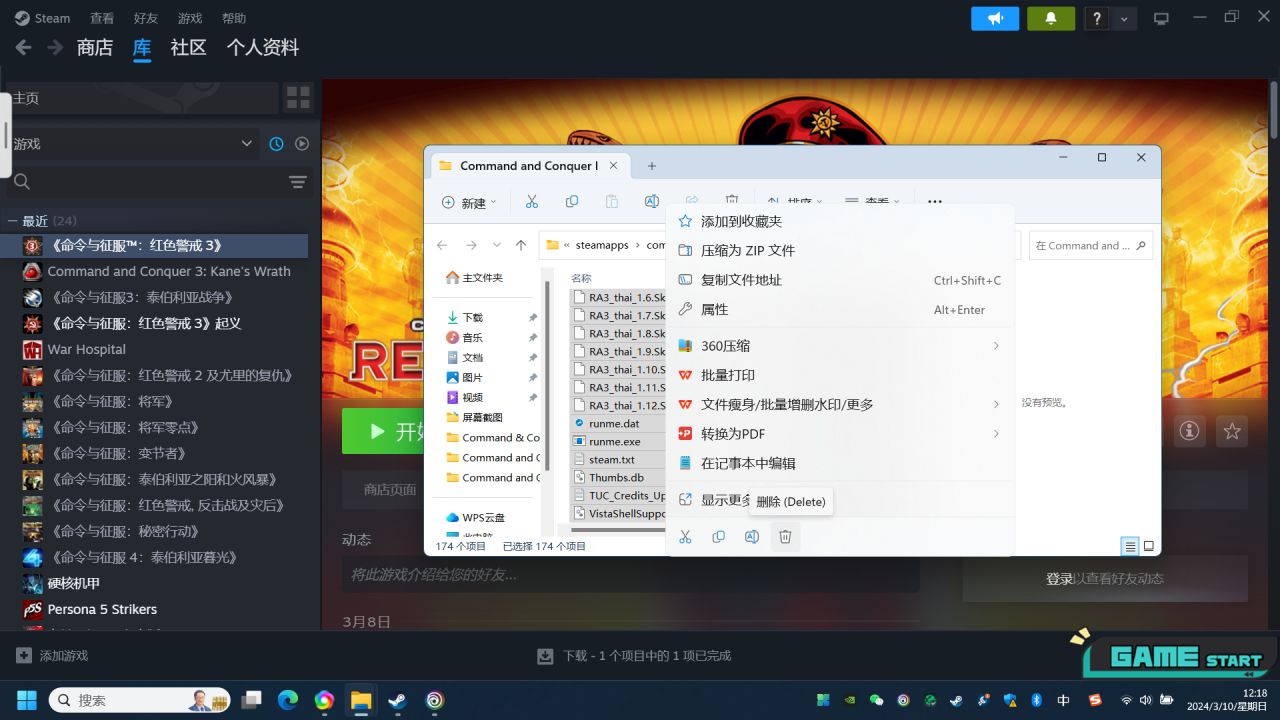Select Command and Conquer 3: Kane's Wrath
The image size is (1280, 720).
point(169,271)
